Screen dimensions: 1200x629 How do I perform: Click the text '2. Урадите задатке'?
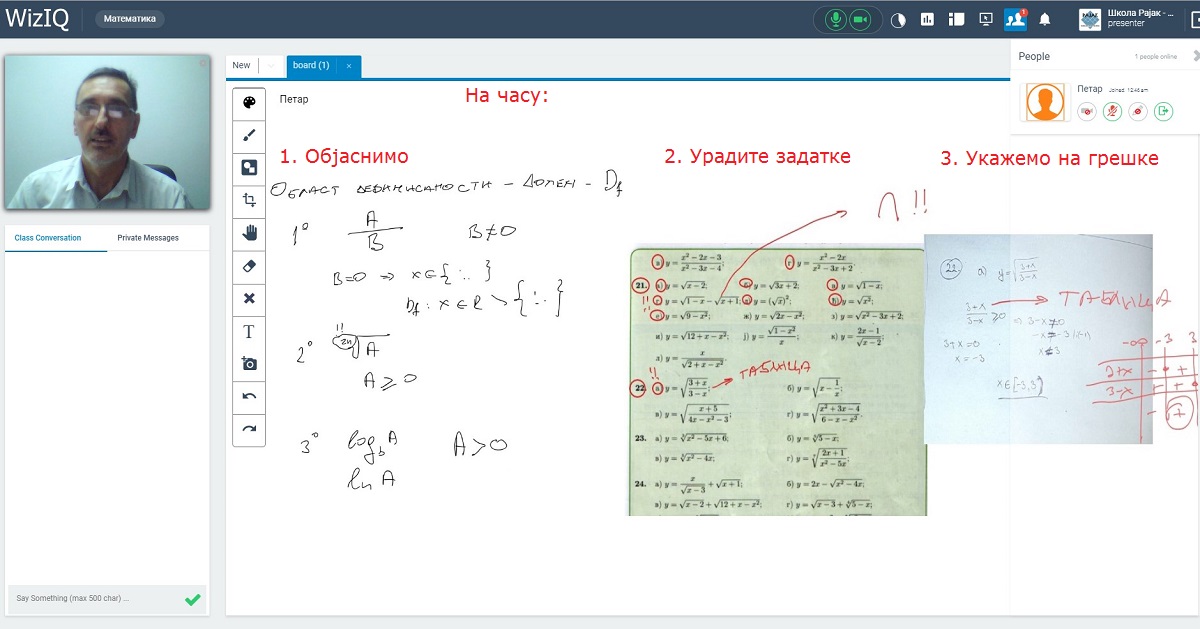[758, 156]
